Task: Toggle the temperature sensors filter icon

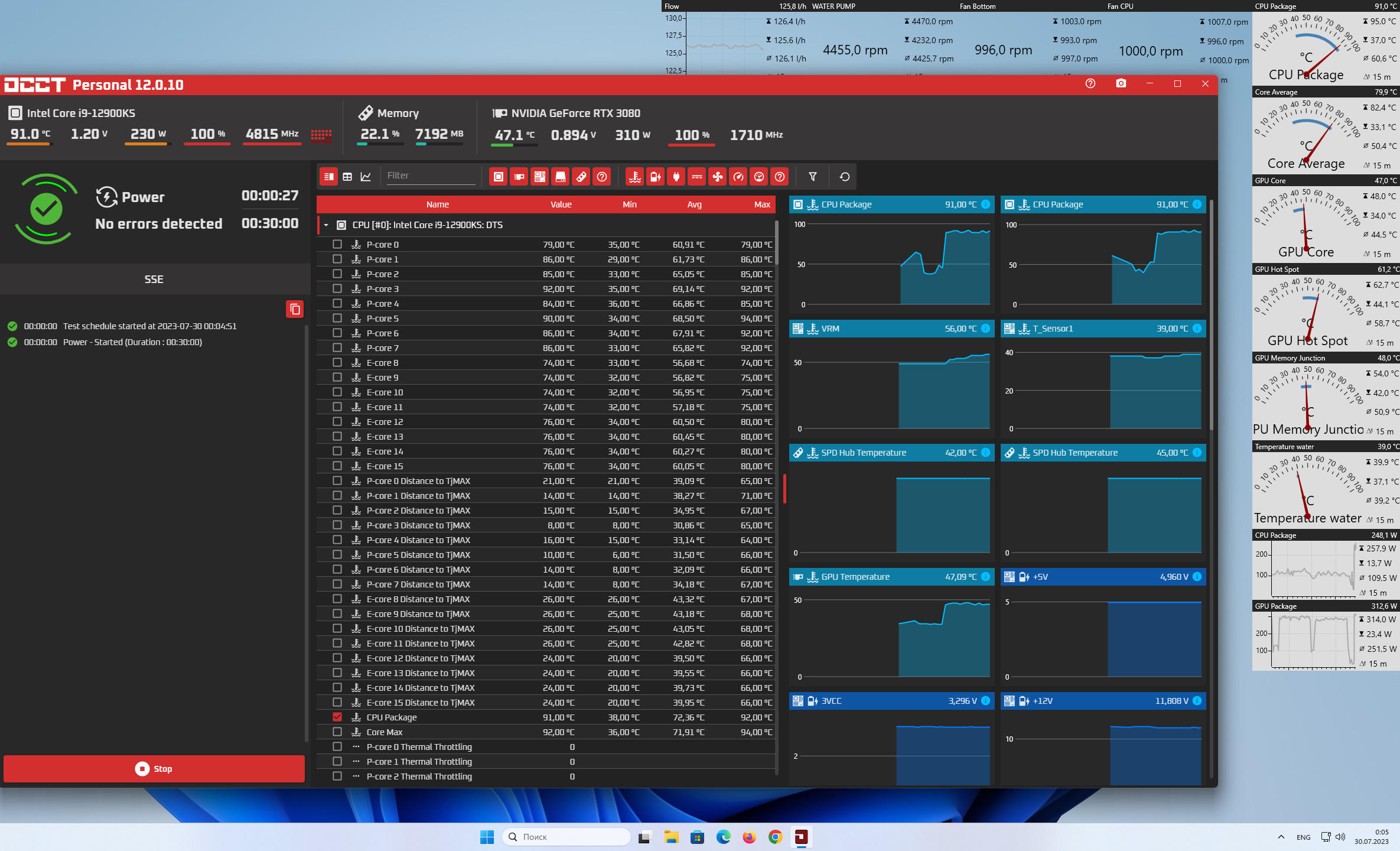Action: (x=635, y=177)
